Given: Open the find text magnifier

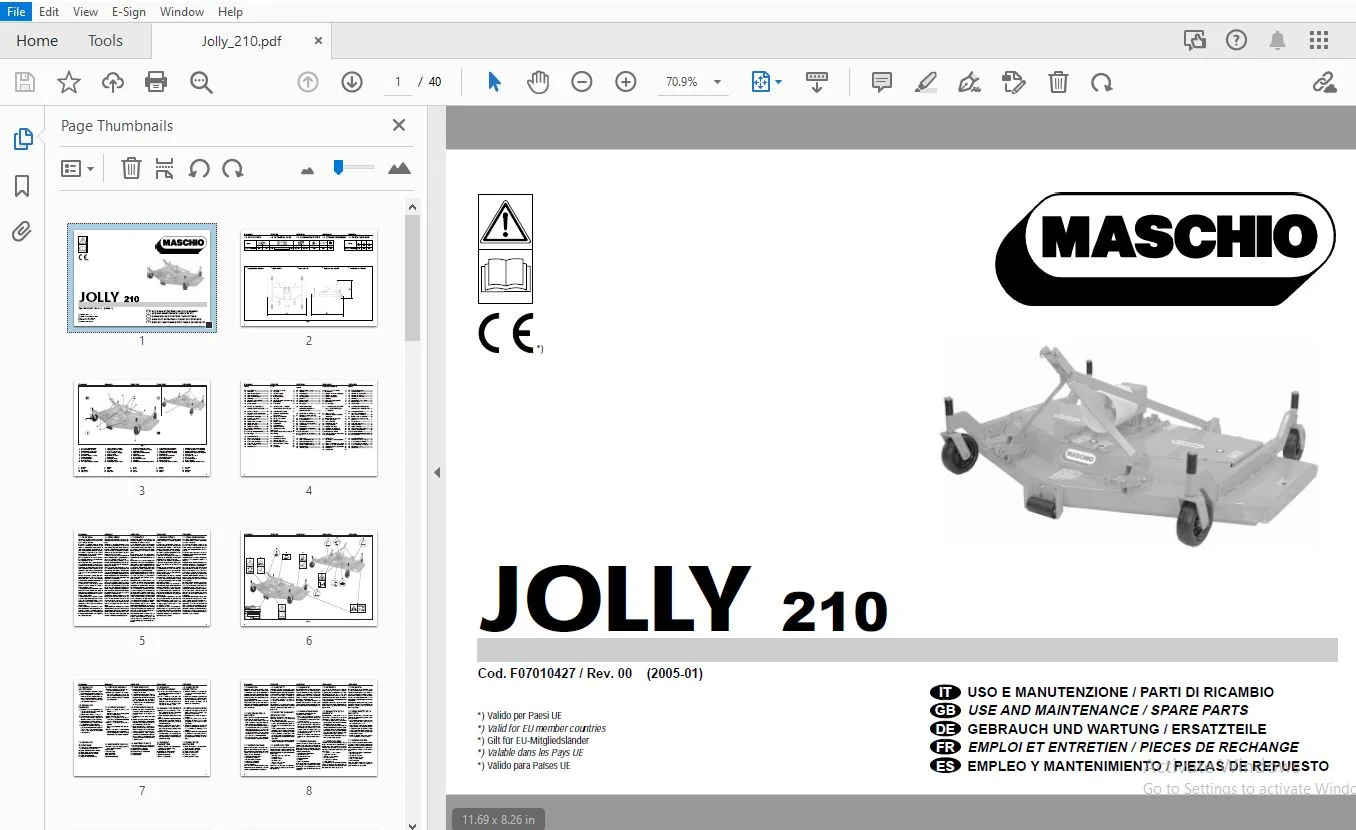Looking at the screenshot, I should (201, 82).
